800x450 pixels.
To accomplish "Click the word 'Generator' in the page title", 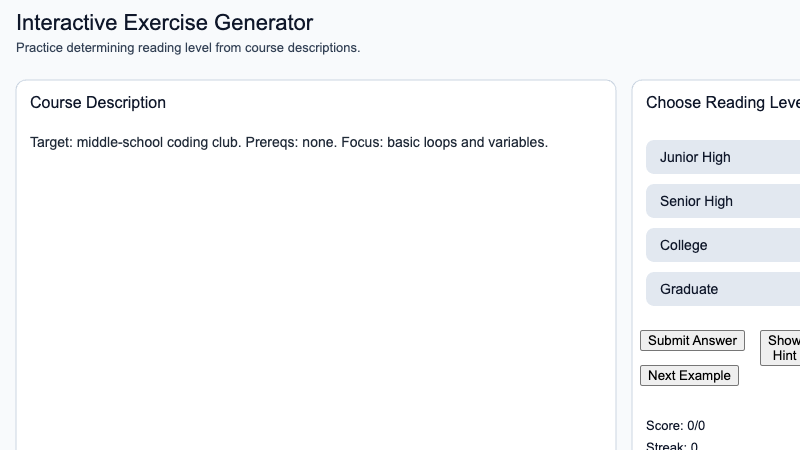I will pyautogui.click(x=262, y=22).
